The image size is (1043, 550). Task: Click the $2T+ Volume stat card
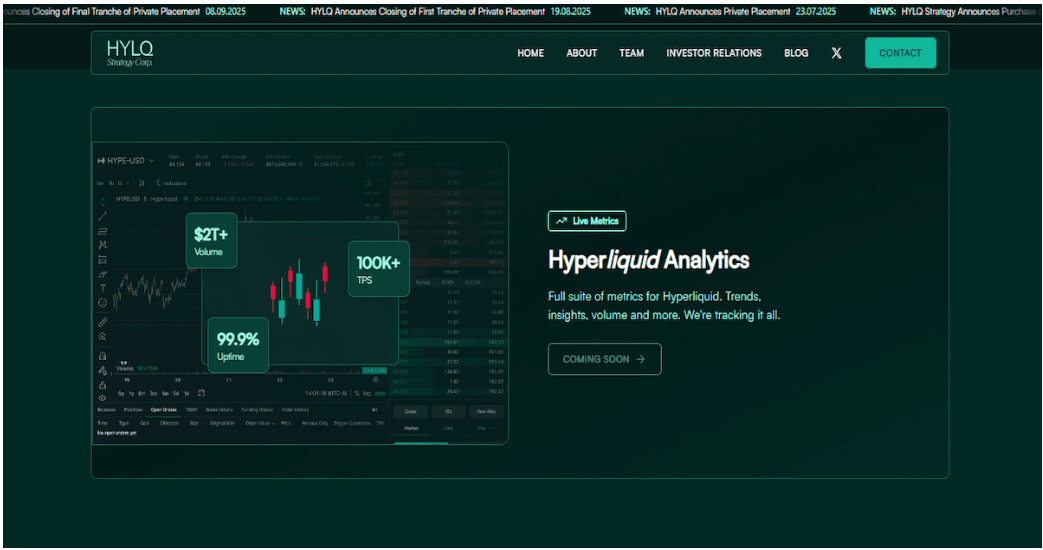212,241
